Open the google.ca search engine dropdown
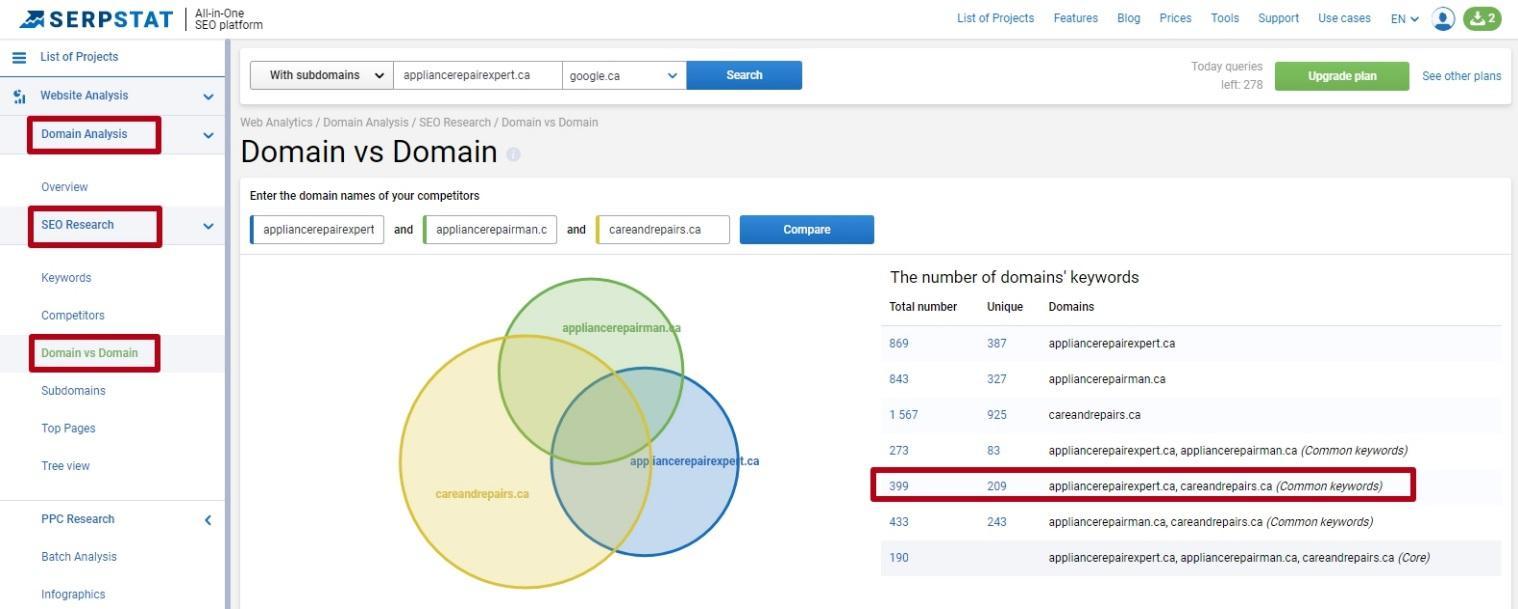 tap(624, 75)
